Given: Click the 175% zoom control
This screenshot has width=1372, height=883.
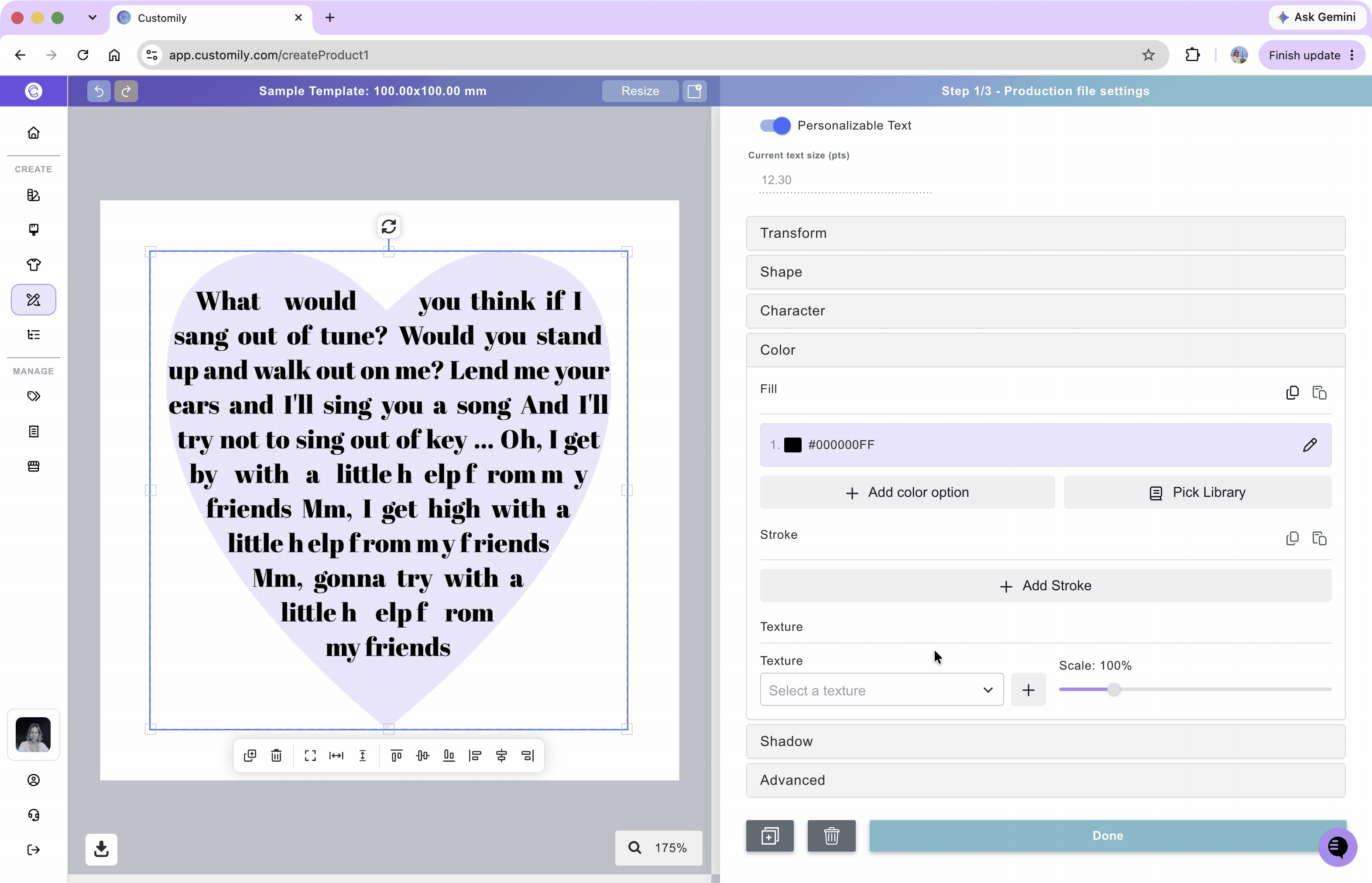Looking at the screenshot, I should [x=659, y=848].
